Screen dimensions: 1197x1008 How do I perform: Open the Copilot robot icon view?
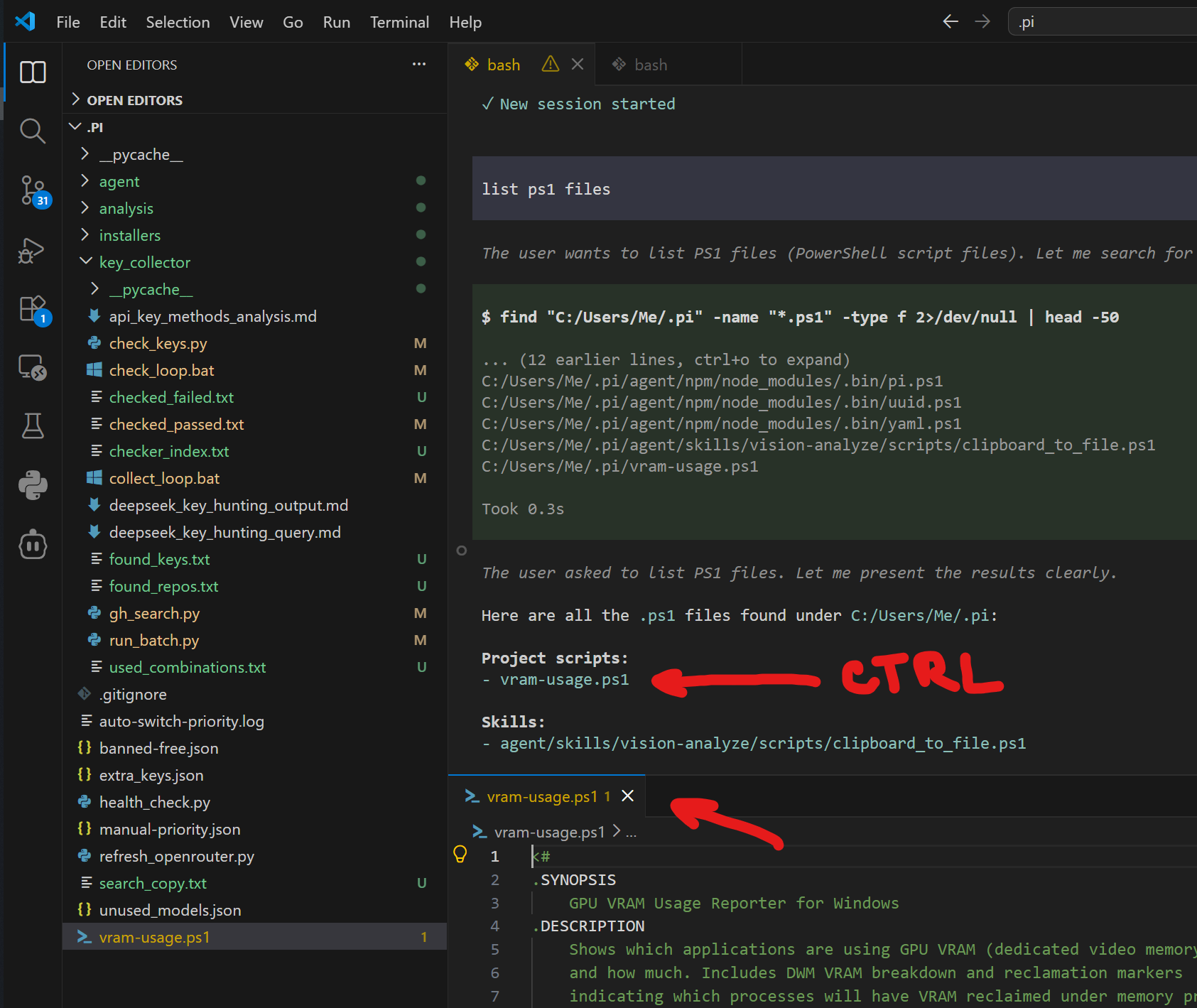pyautogui.click(x=33, y=545)
